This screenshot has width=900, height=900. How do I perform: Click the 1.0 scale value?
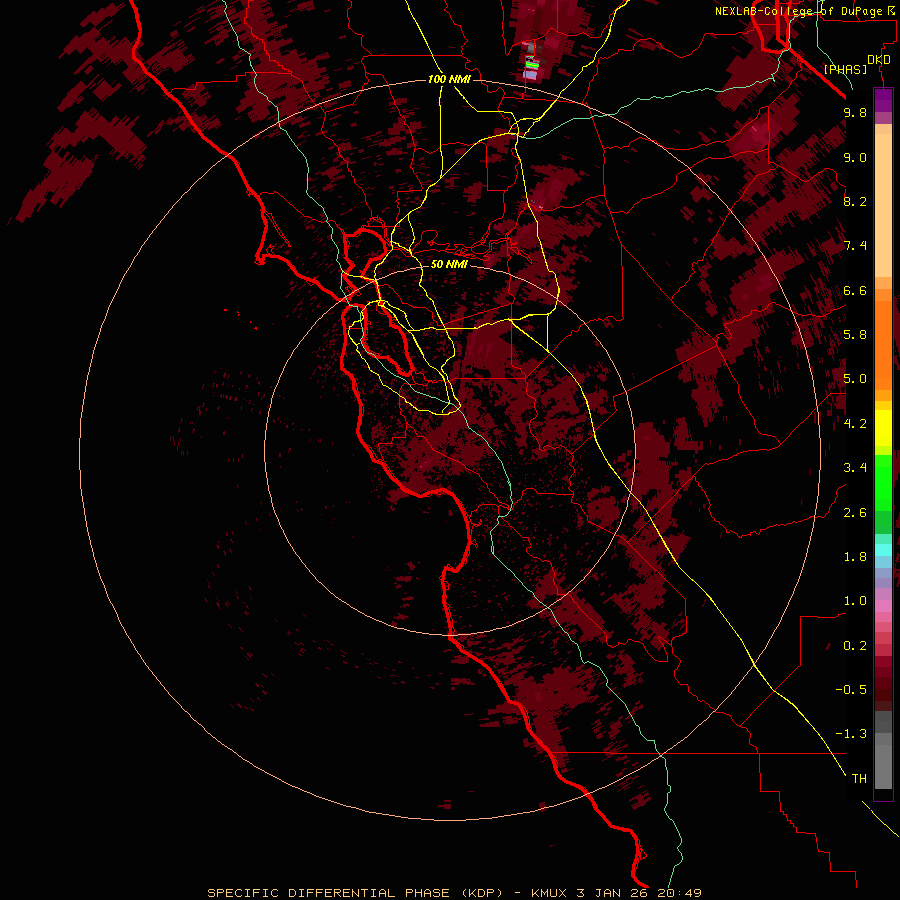(855, 601)
